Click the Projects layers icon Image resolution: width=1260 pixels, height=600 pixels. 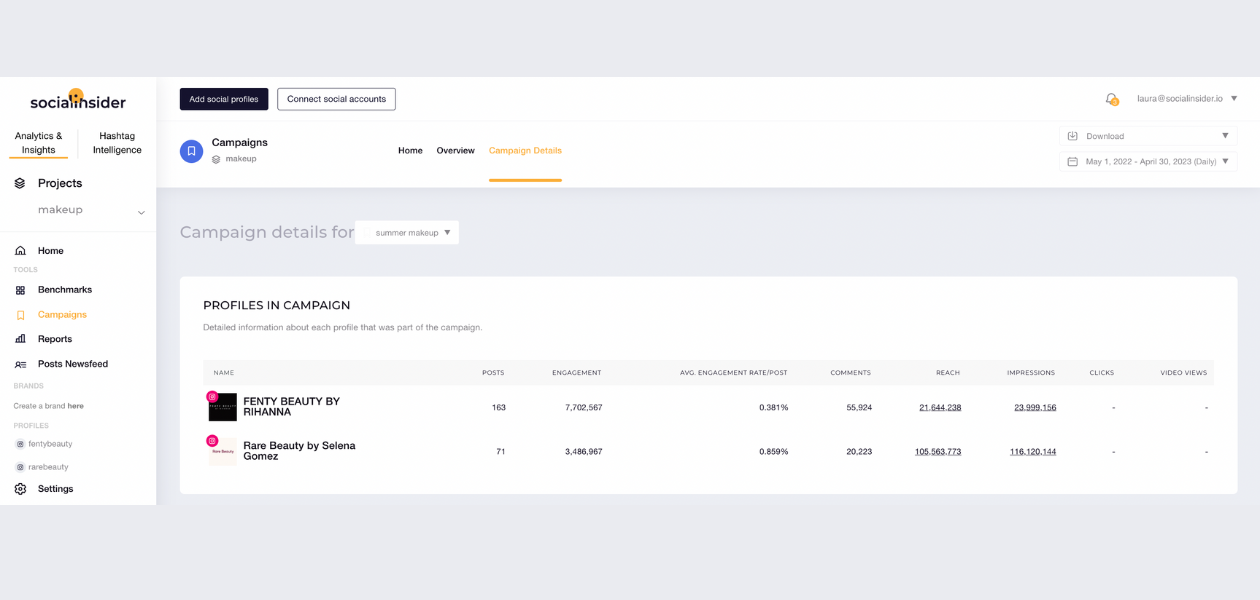tap(20, 183)
